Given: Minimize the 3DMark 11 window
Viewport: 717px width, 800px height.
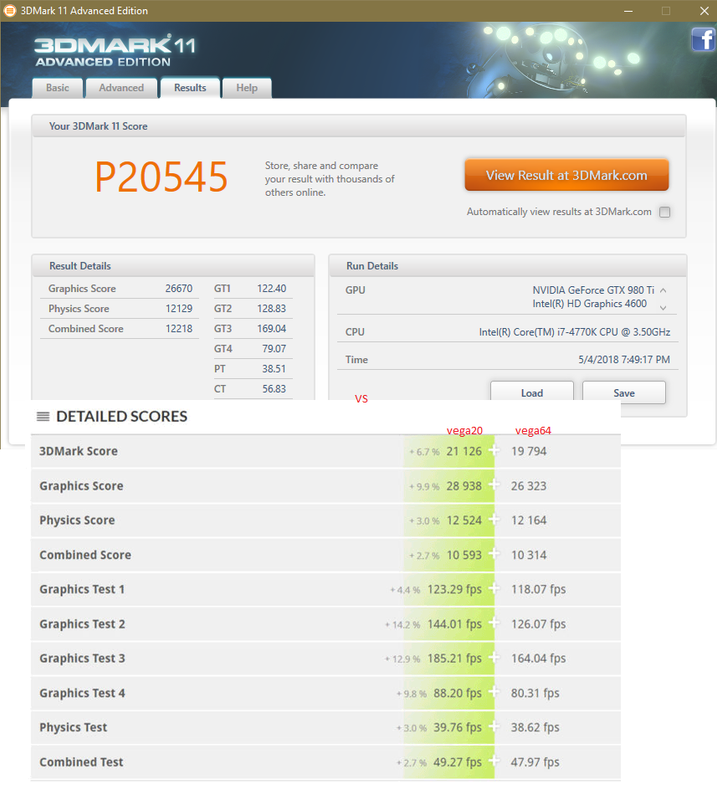Looking at the screenshot, I should [x=628, y=11].
